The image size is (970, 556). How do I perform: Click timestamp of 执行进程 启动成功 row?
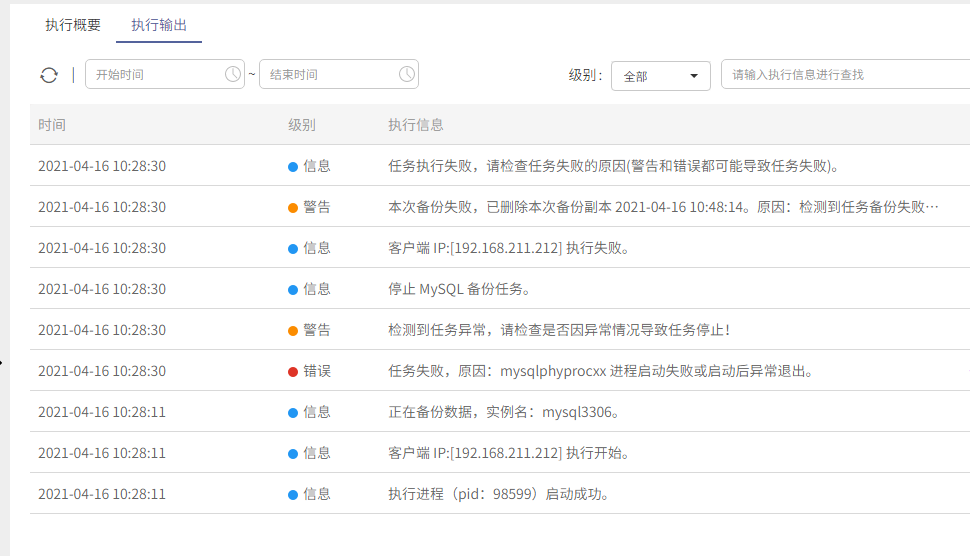102,494
